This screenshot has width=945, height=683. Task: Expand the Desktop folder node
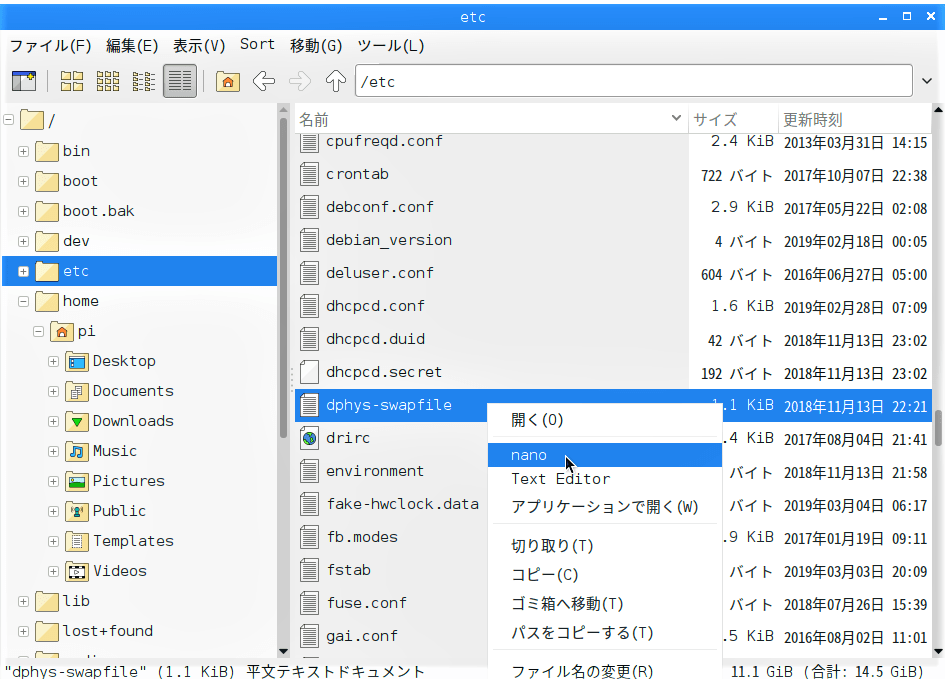[x=54, y=361]
